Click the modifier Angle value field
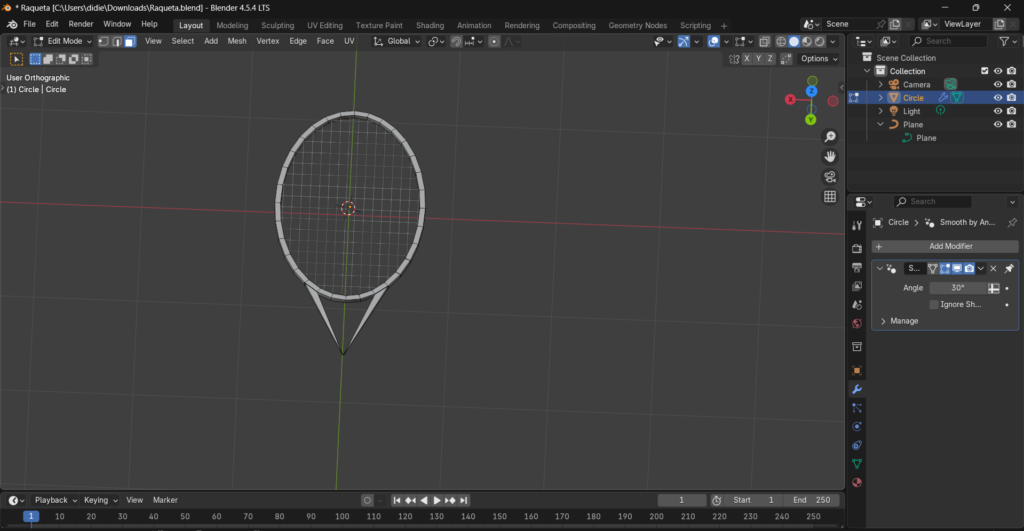 point(957,288)
